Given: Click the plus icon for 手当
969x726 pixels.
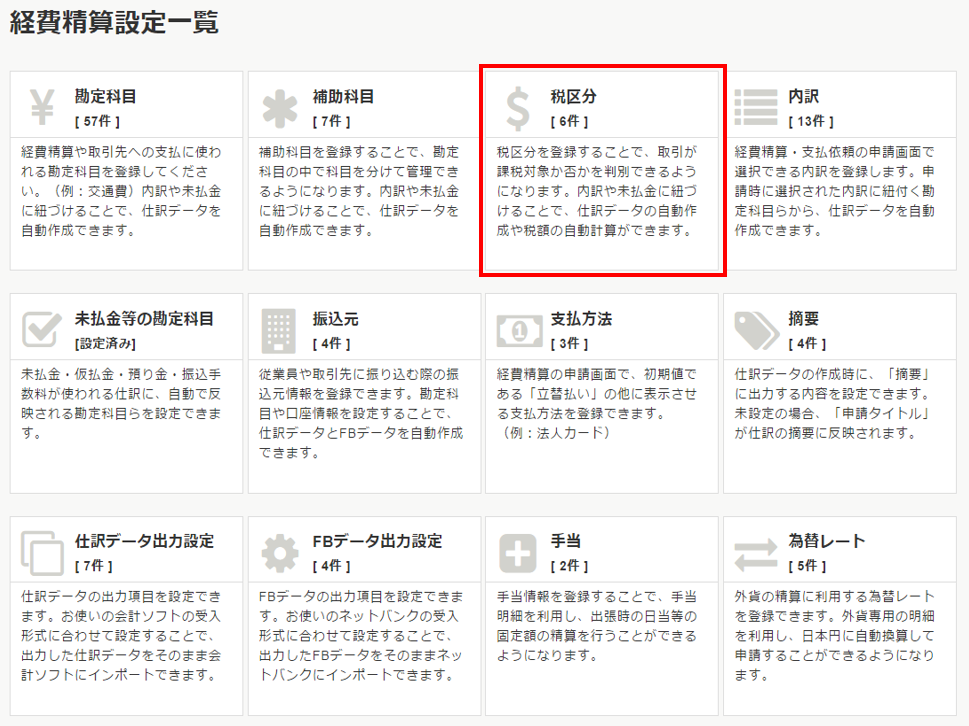Looking at the screenshot, I should [x=518, y=551].
